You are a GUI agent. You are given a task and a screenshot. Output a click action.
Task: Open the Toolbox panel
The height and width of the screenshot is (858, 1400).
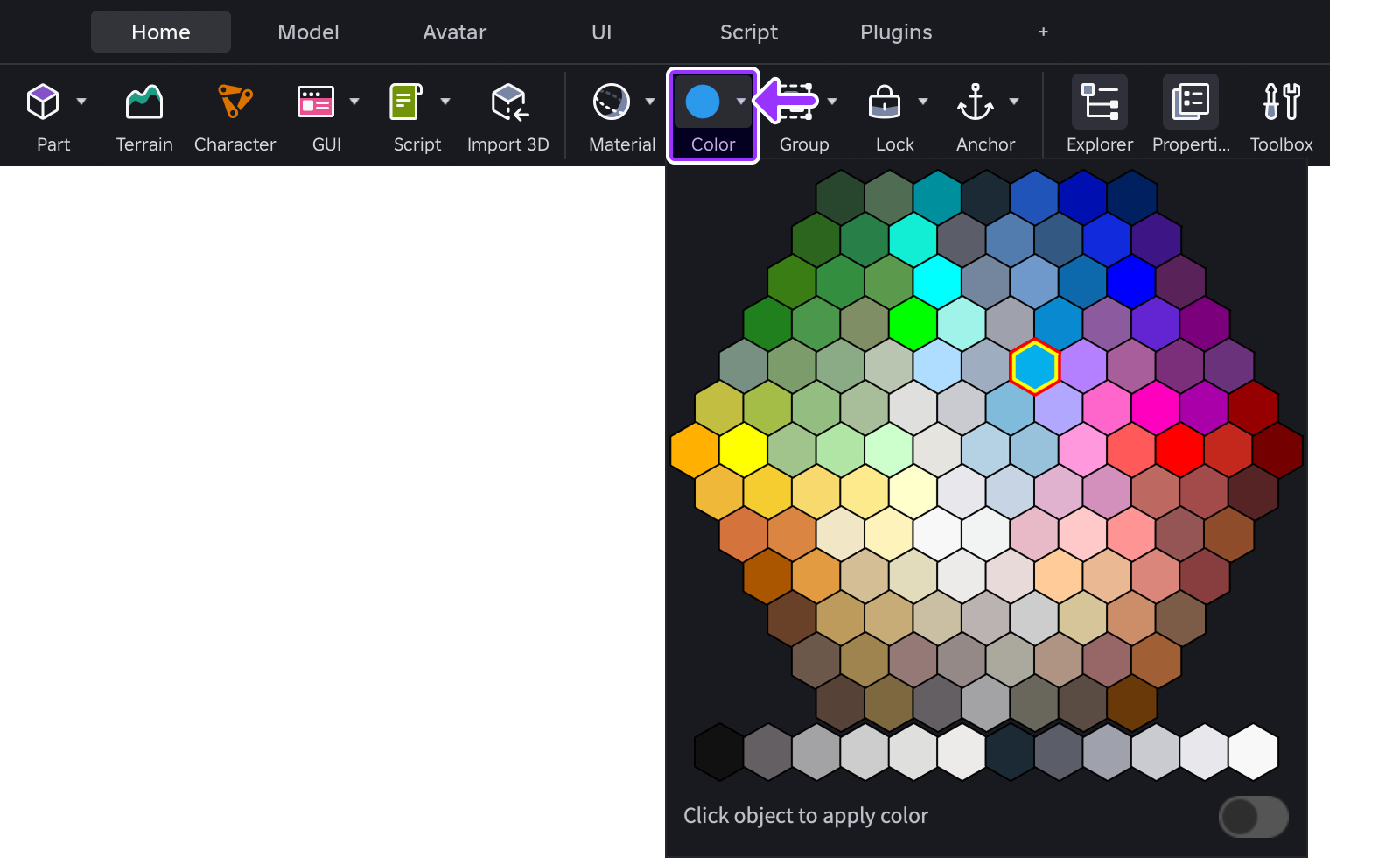point(1282,102)
